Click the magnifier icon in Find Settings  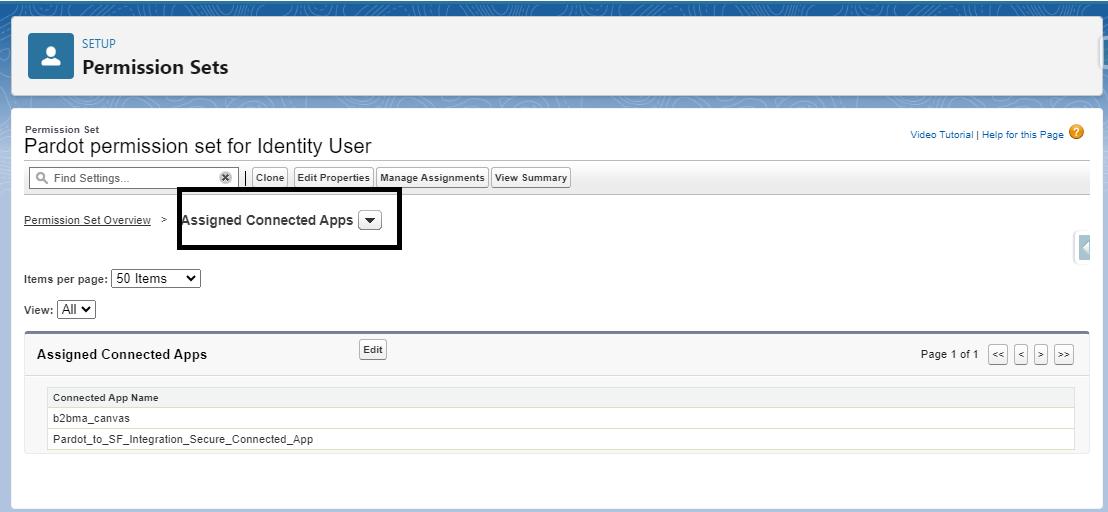click(42, 178)
